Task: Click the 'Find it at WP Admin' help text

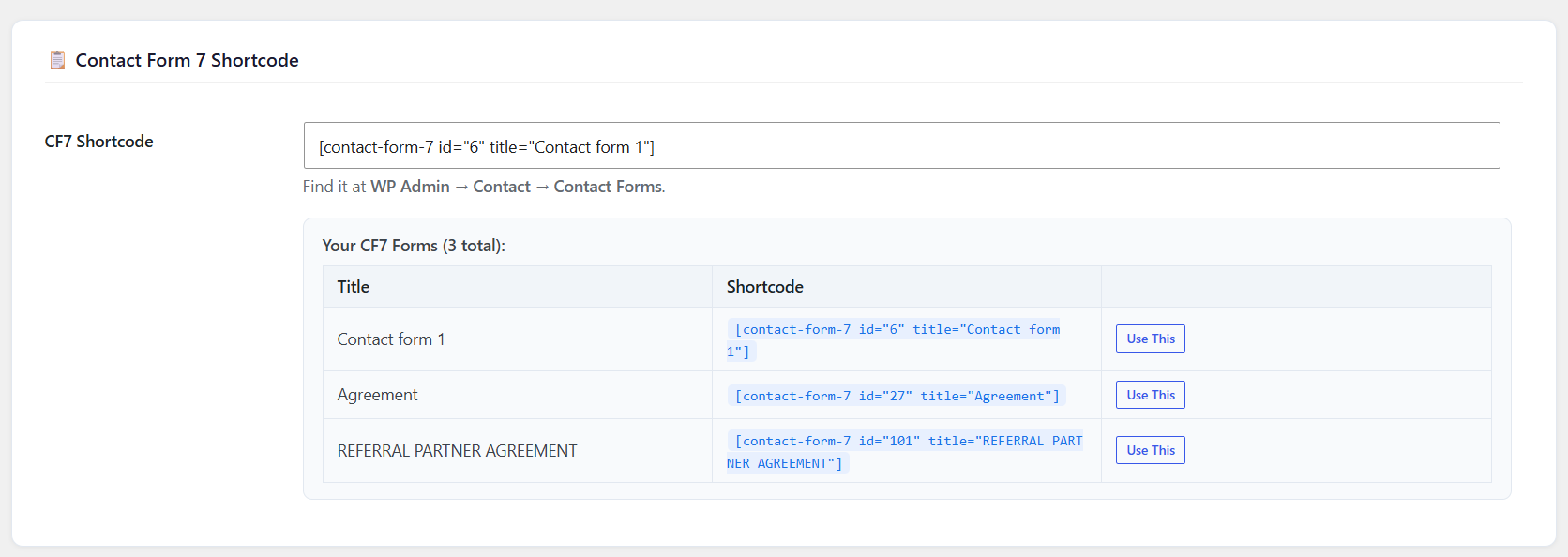Action: click(x=484, y=187)
